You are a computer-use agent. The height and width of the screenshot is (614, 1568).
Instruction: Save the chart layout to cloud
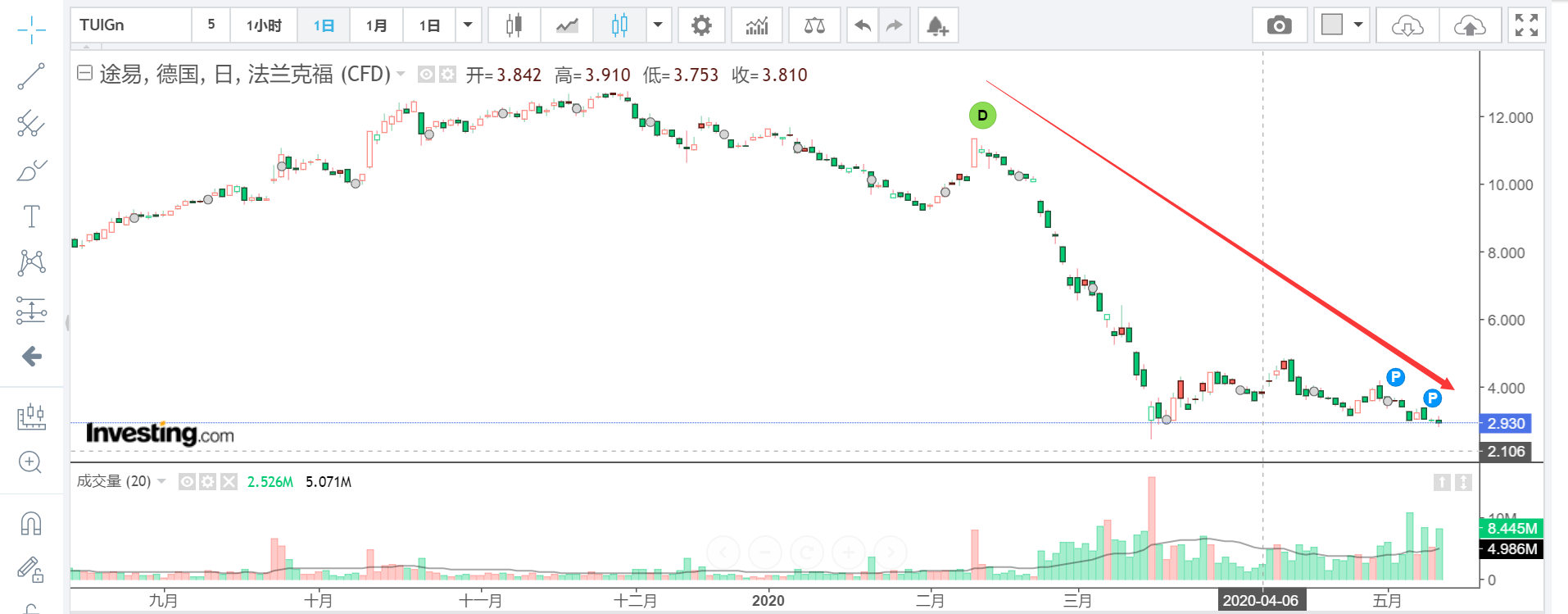(1470, 25)
